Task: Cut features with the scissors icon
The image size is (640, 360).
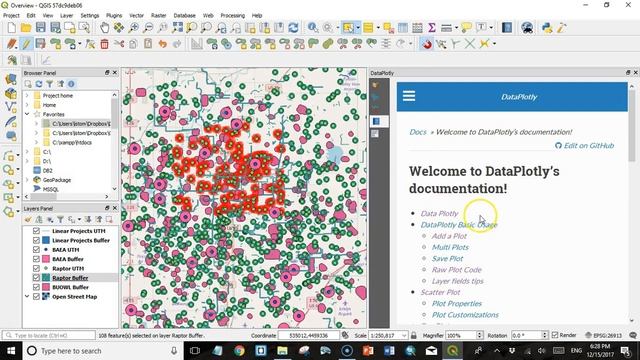Action: (119, 44)
